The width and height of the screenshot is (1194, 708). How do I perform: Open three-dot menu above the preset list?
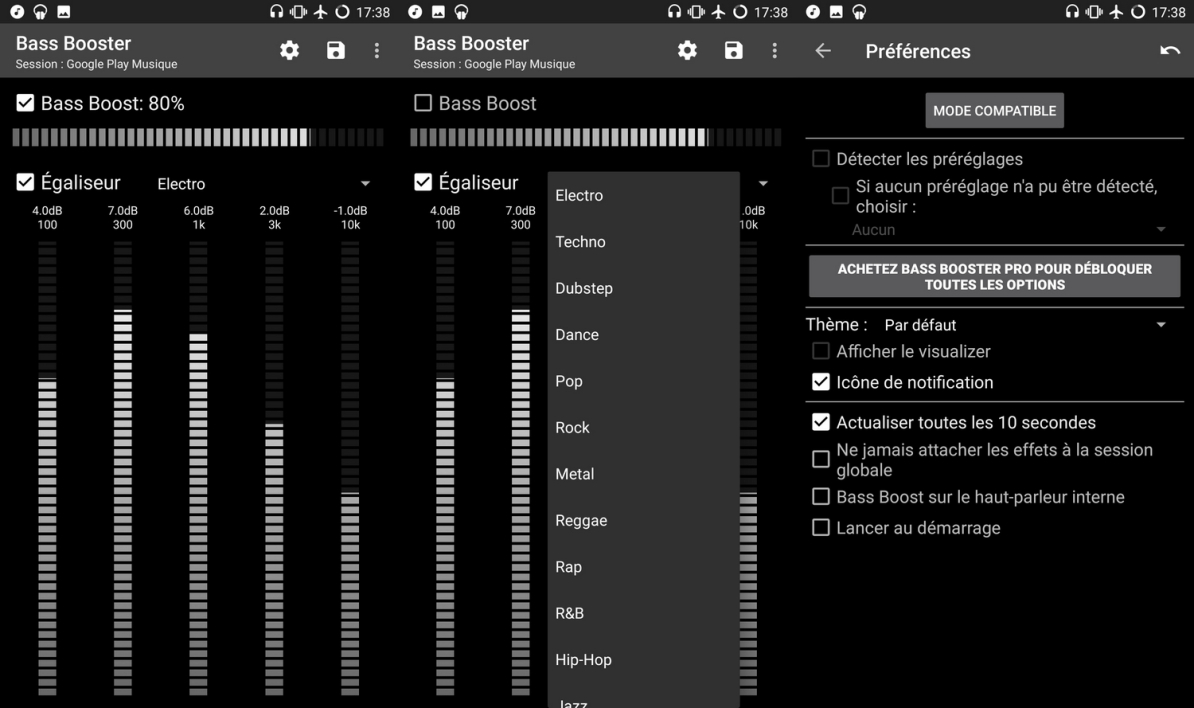tap(774, 51)
